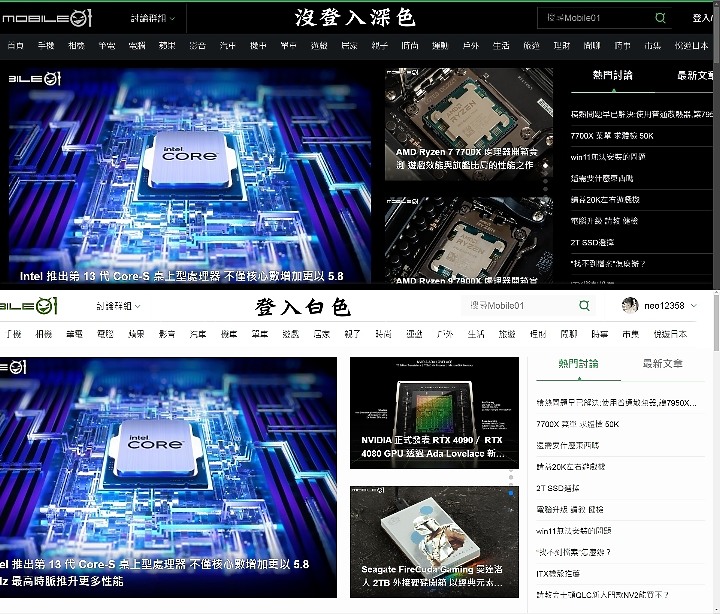Open 悅遊日本 in the dark page navigation bar
The image size is (720, 614).
pyautogui.click(x=691, y=45)
